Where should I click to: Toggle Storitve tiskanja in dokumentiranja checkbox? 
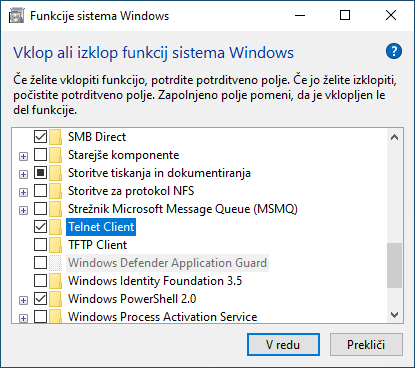pos(40,173)
